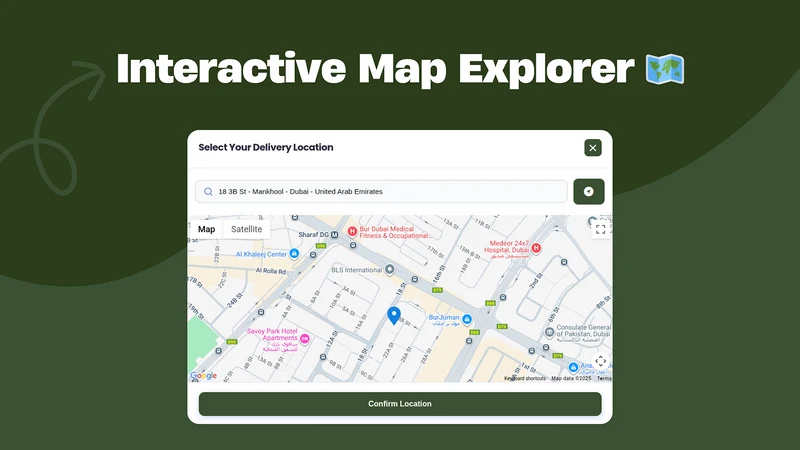Screen dimensions: 800x450
Task: Open the map camera pan control
Action: (601, 361)
